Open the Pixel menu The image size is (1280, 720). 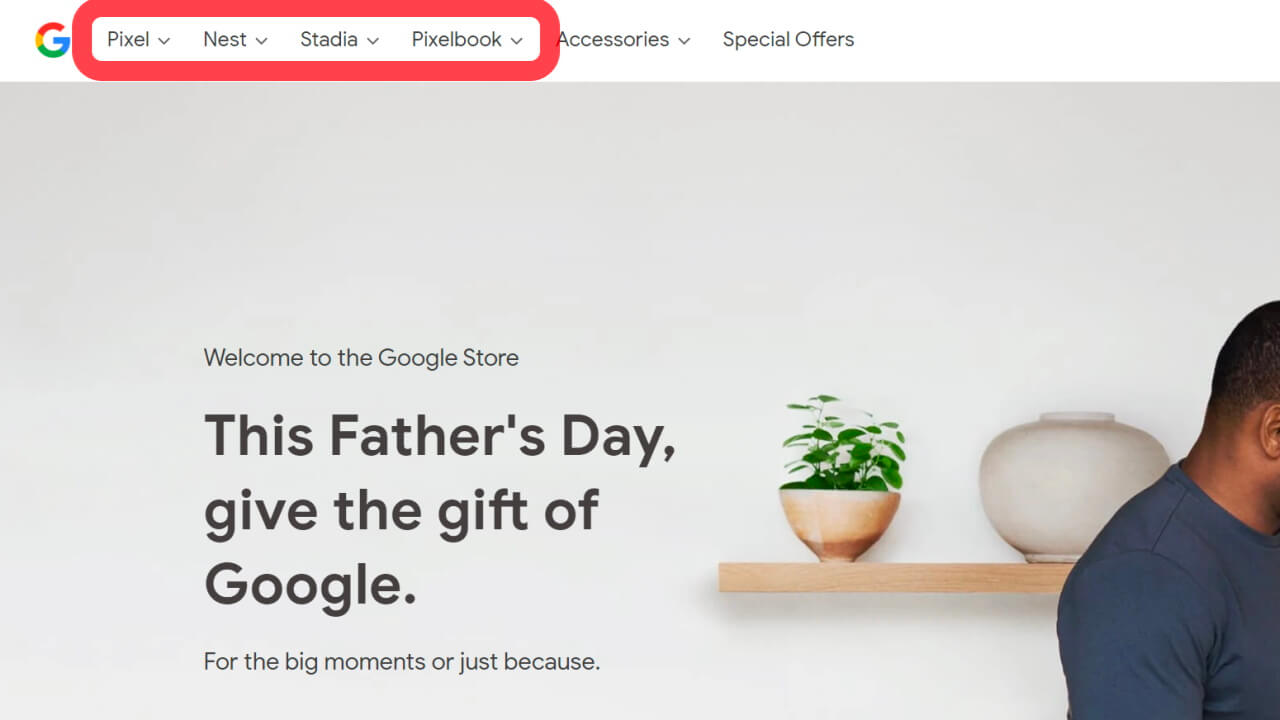tap(128, 40)
